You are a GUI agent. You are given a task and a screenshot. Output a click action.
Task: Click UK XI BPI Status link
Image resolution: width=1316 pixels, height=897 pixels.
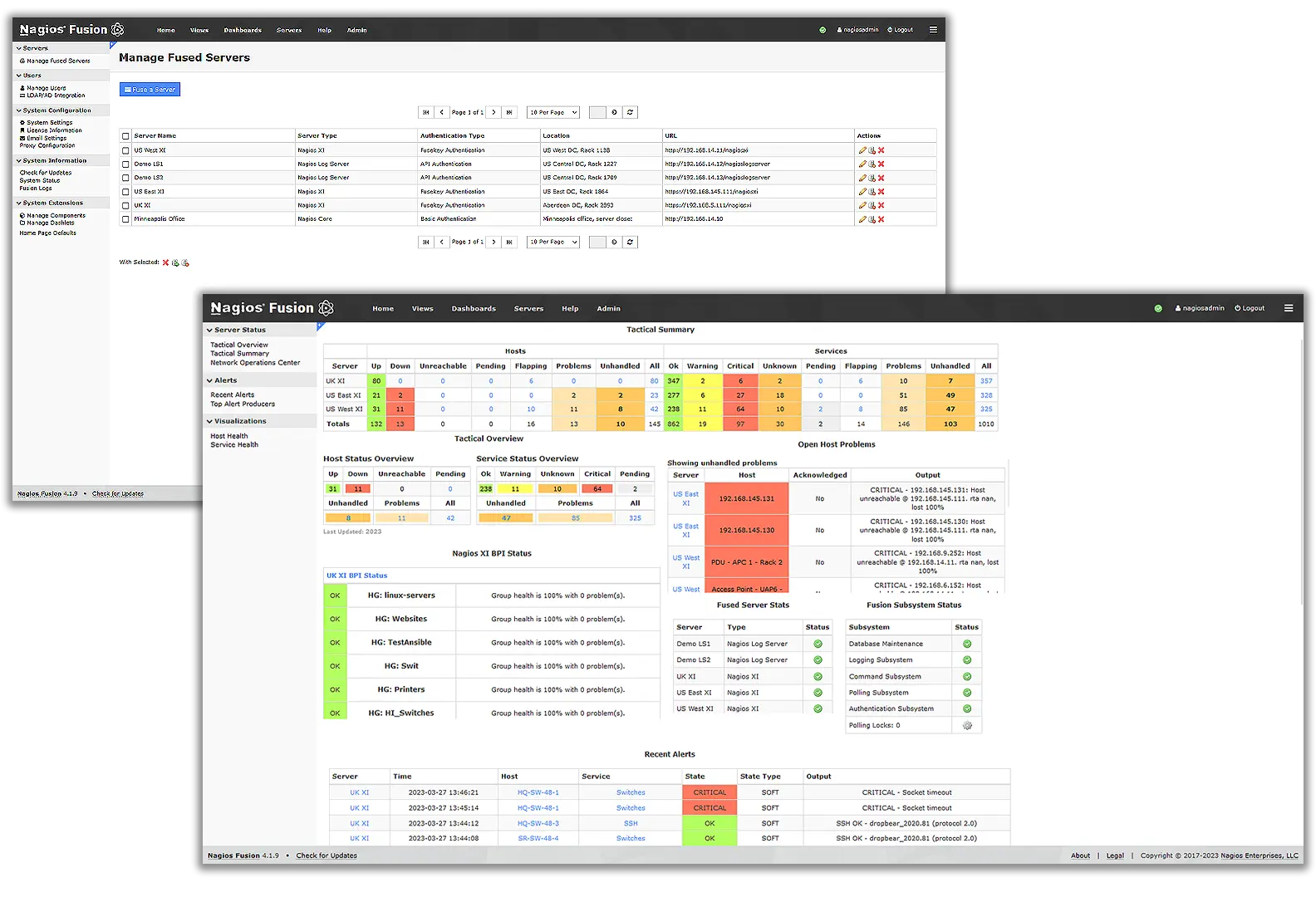click(x=356, y=576)
